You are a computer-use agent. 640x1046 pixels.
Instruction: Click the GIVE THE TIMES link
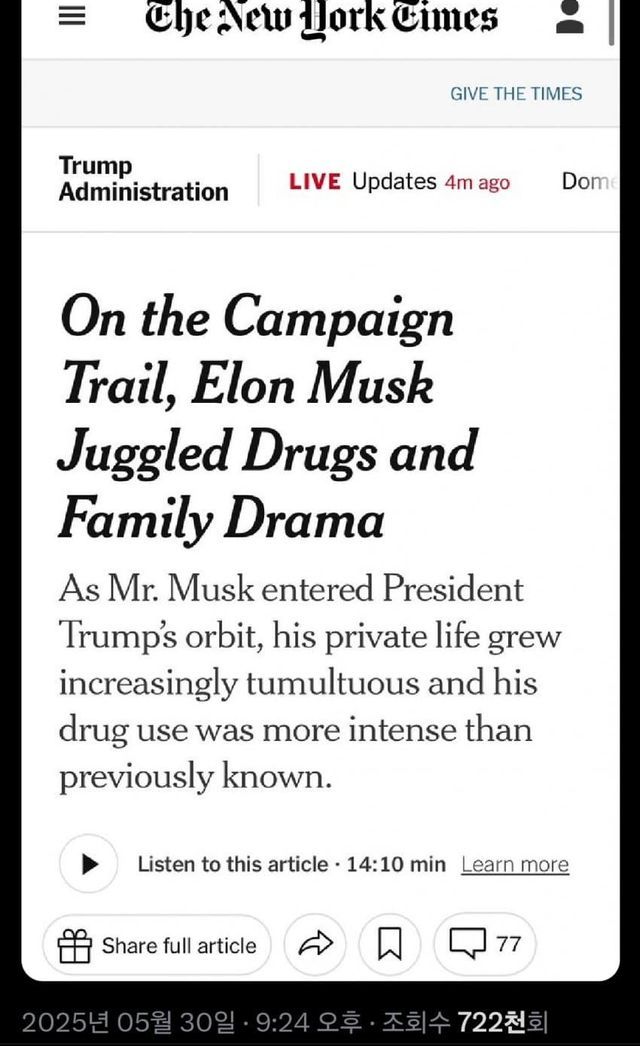pos(516,93)
